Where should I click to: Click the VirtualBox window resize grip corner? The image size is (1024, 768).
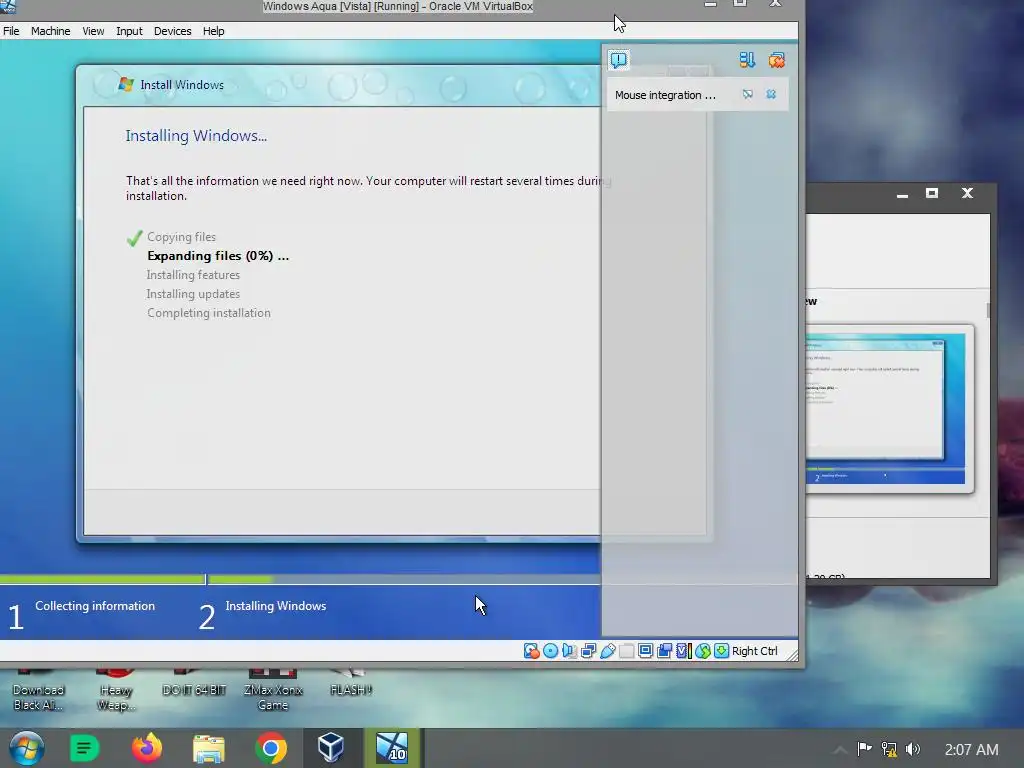792,655
